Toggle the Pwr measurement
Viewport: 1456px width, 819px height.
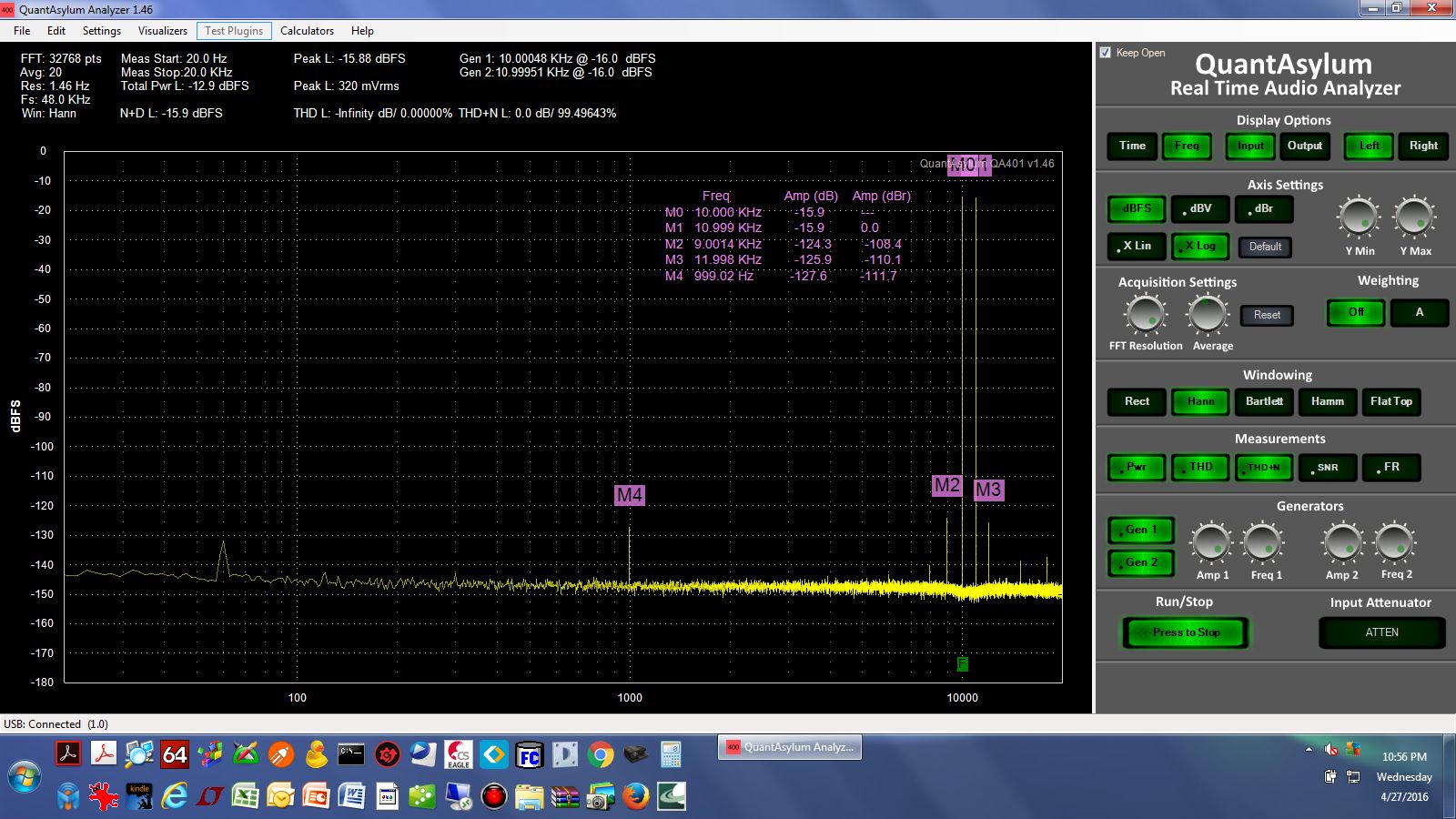click(x=1137, y=468)
